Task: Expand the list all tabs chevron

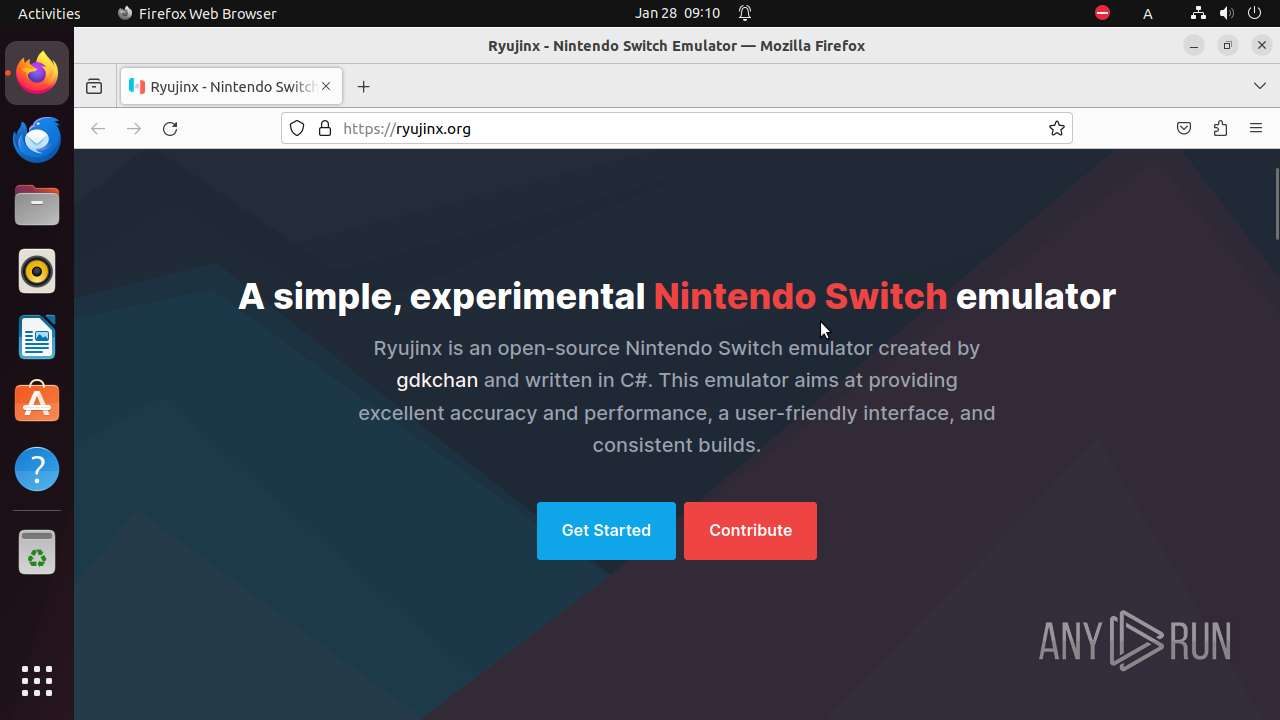Action: [1260, 87]
